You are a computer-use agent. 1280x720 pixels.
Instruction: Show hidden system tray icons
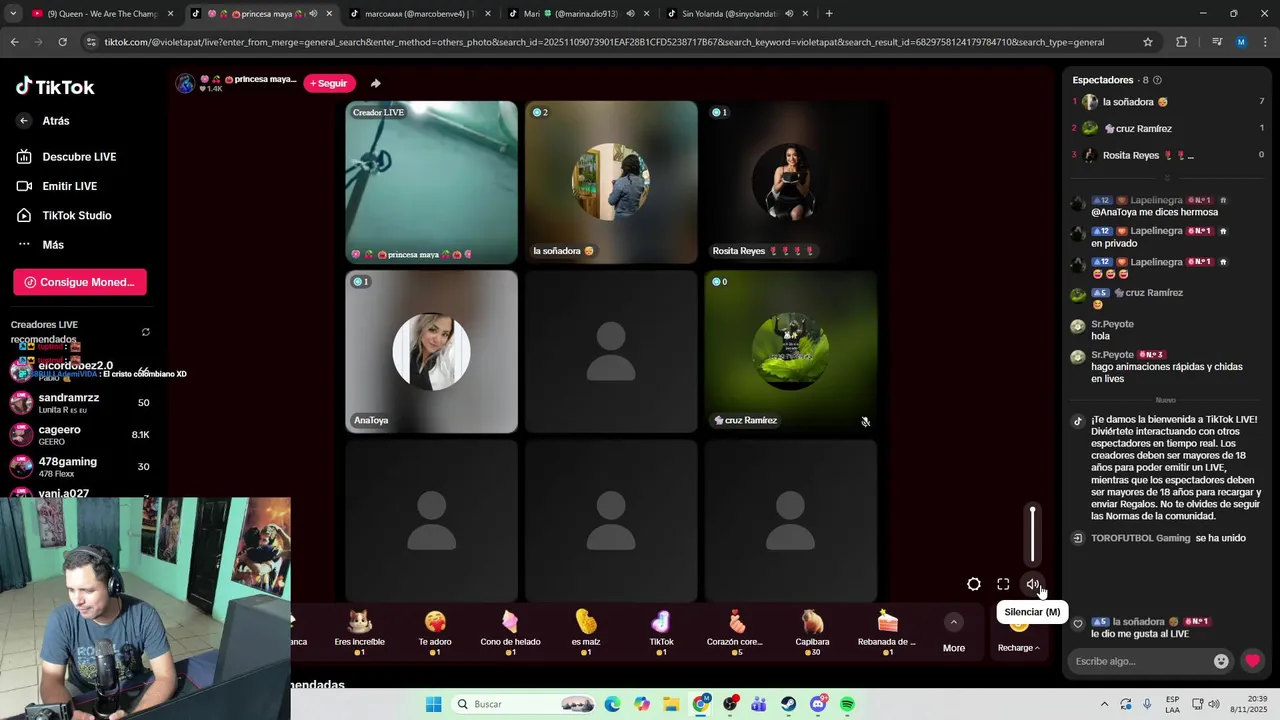tap(1104, 704)
